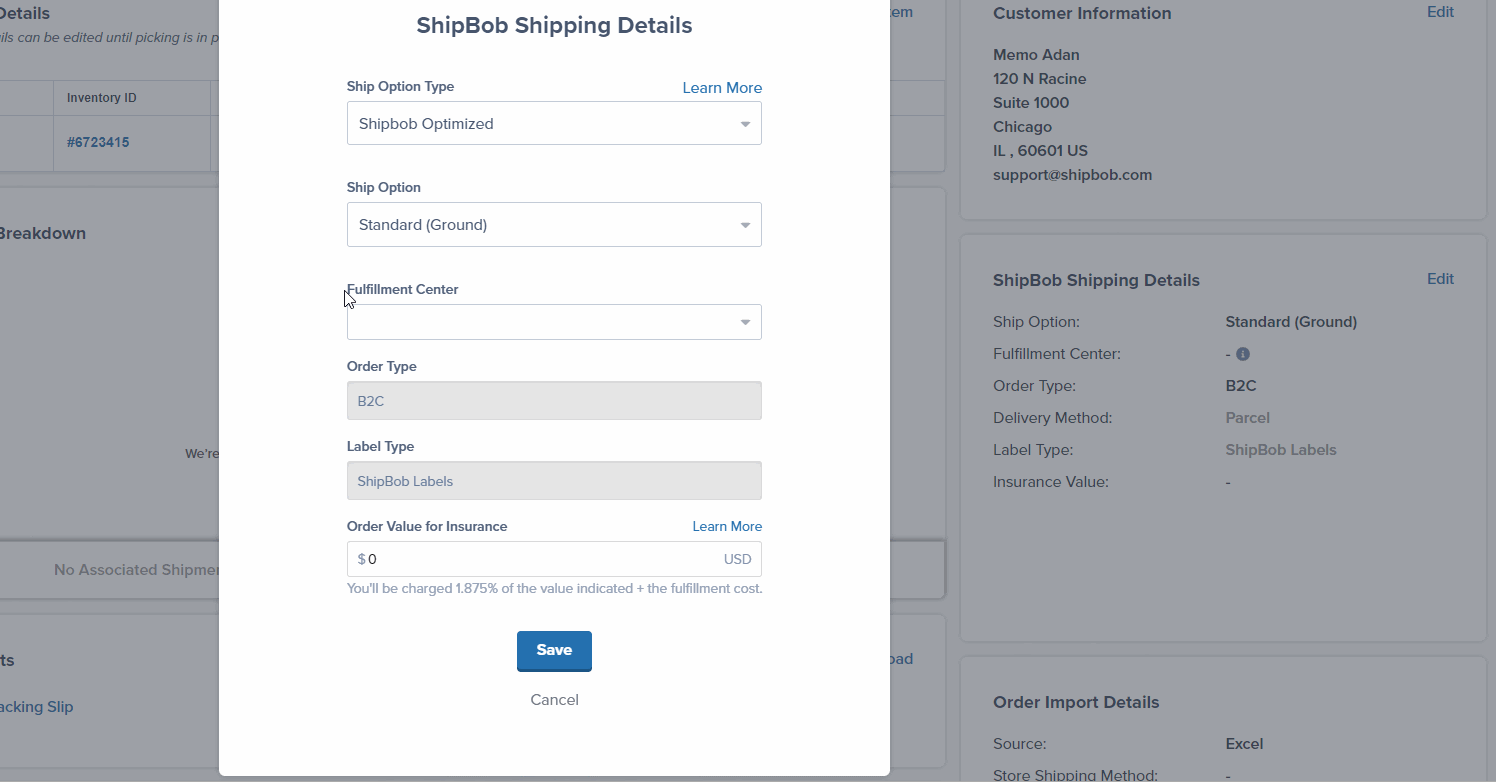Click the Packing Slip link
Screen dimensions: 1496x782
point(36,706)
